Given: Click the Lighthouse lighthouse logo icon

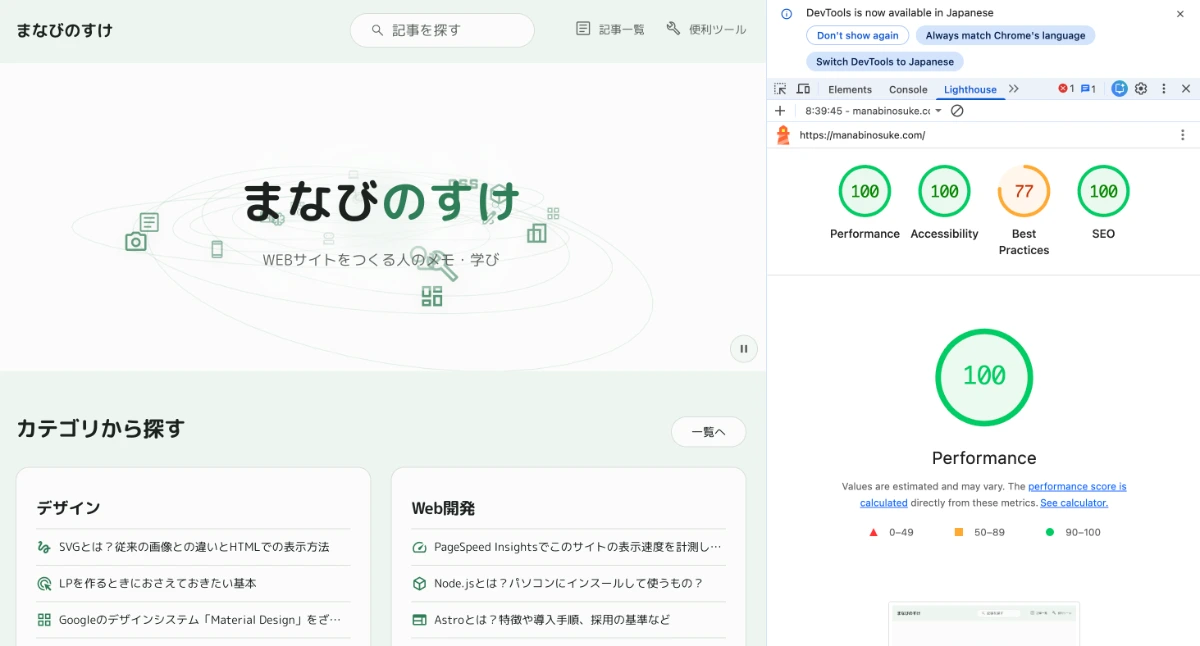Looking at the screenshot, I should pyautogui.click(x=783, y=135).
